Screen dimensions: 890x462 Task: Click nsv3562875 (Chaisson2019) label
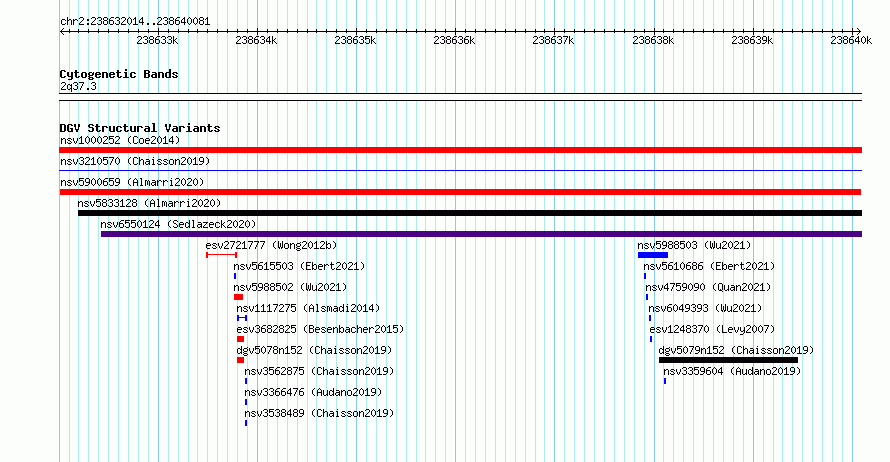(x=319, y=371)
